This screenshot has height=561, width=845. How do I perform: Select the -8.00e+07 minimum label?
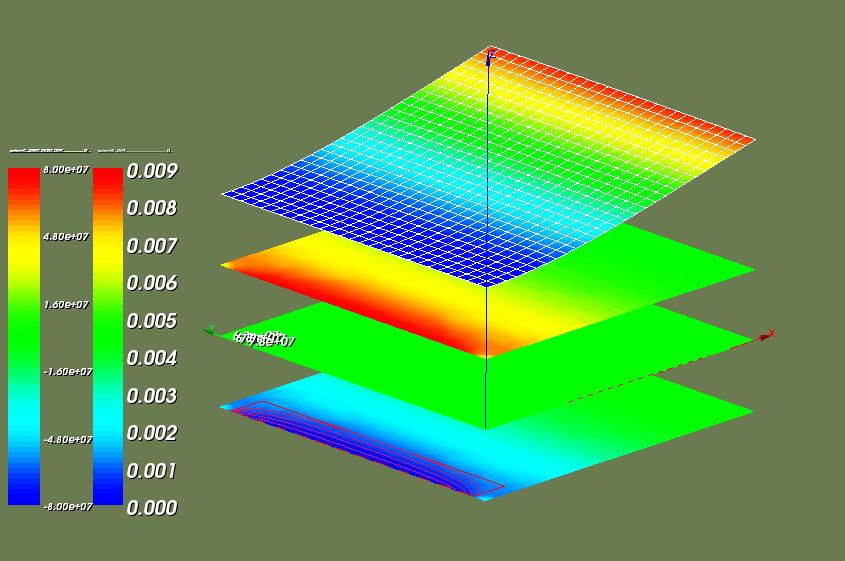click(68, 507)
